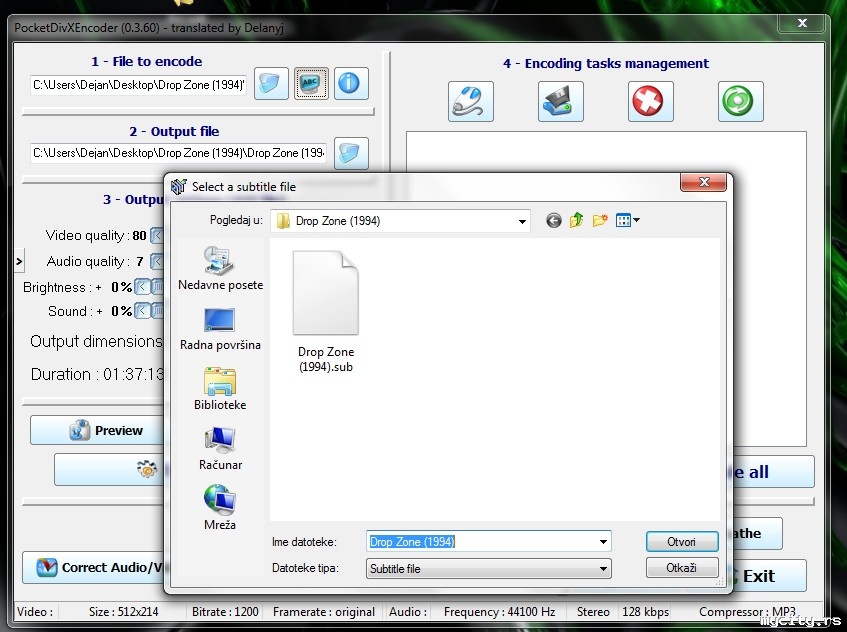Image resolution: width=847 pixels, height=632 pixels.
Task: Click the gear settings button below Preview
Action: (110, 469)
